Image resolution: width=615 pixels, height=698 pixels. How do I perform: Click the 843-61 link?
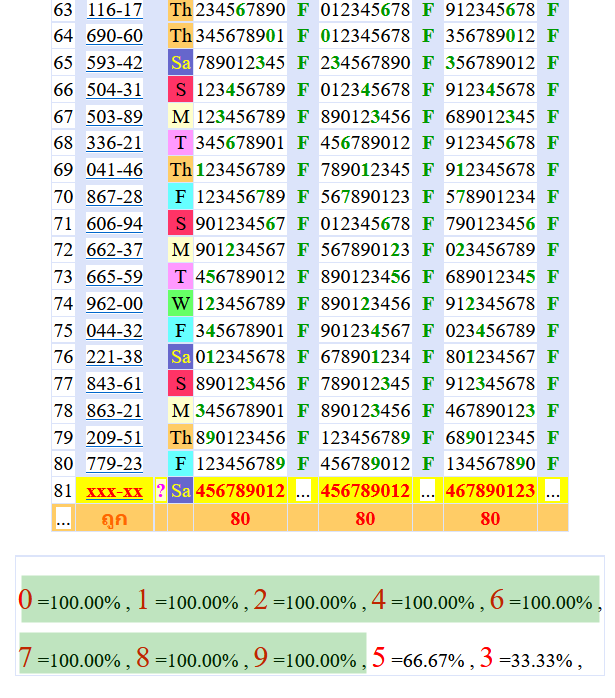pyautogui.click(x=114, y=384)
